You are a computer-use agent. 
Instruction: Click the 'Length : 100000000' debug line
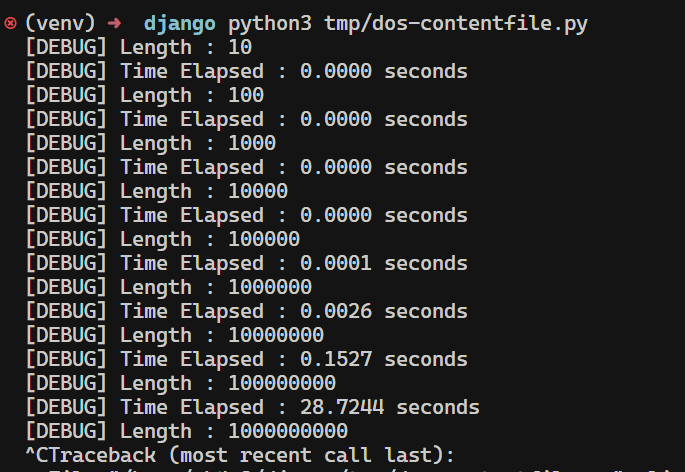pos(180,383)
